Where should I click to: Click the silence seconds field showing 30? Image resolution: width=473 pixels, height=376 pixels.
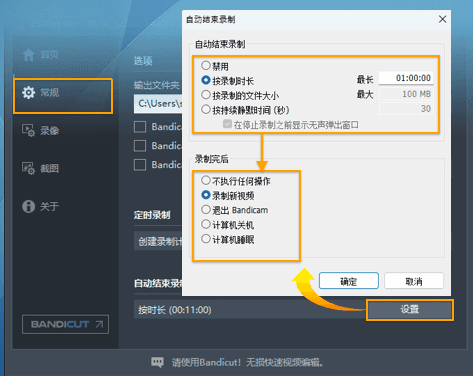pos(406,109)
